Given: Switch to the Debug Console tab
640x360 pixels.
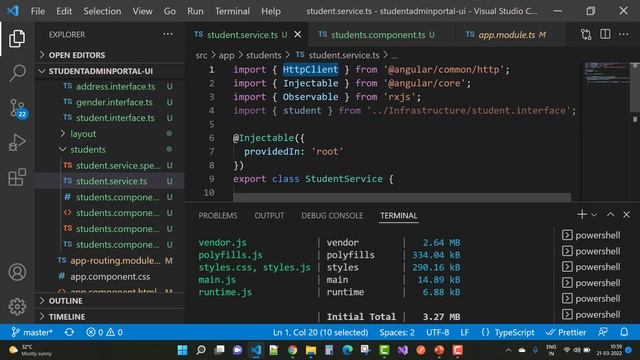Looking at the screenshot, I should (x=332, y=216).
